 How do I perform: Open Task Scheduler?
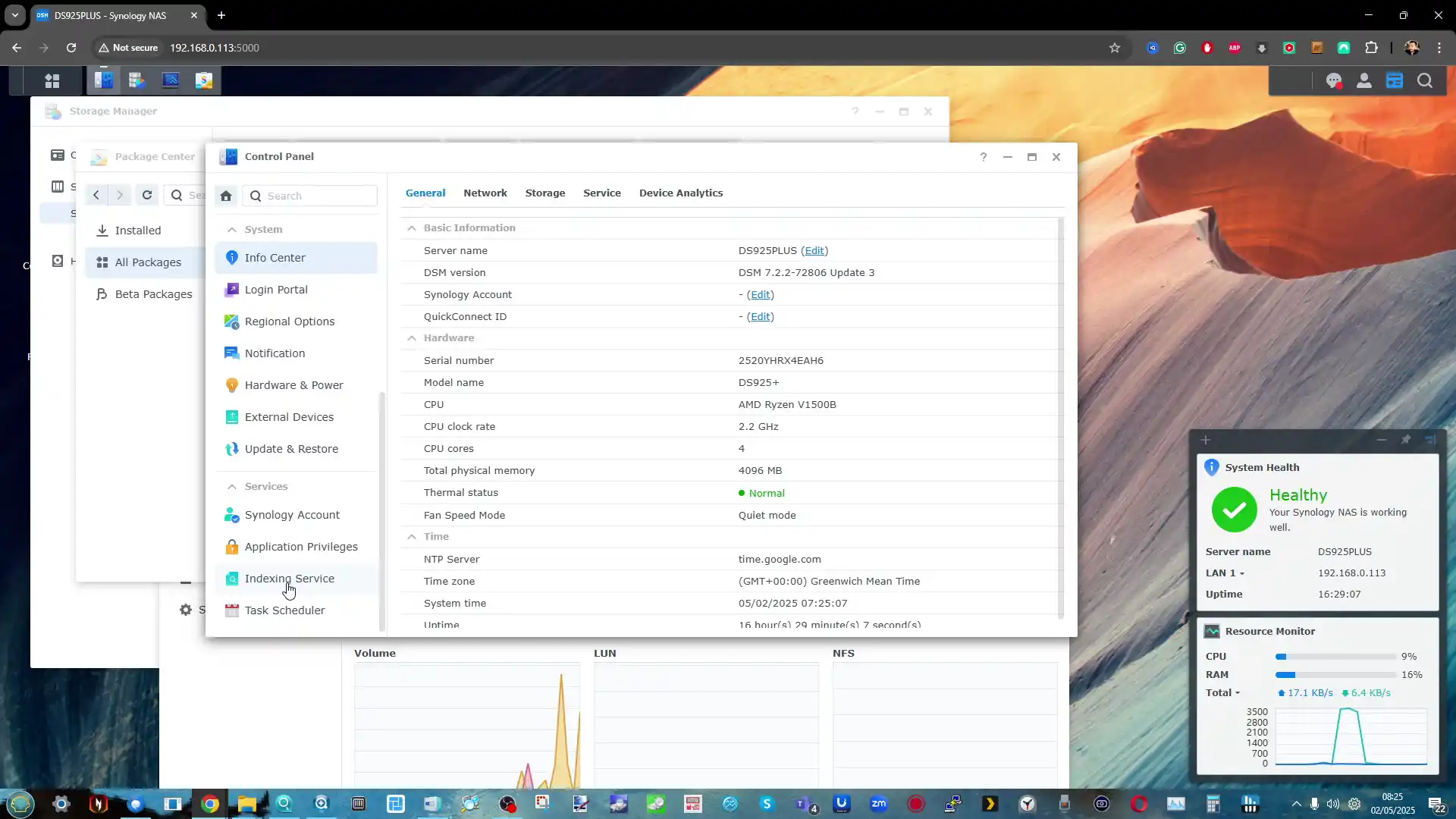point(296,610)
